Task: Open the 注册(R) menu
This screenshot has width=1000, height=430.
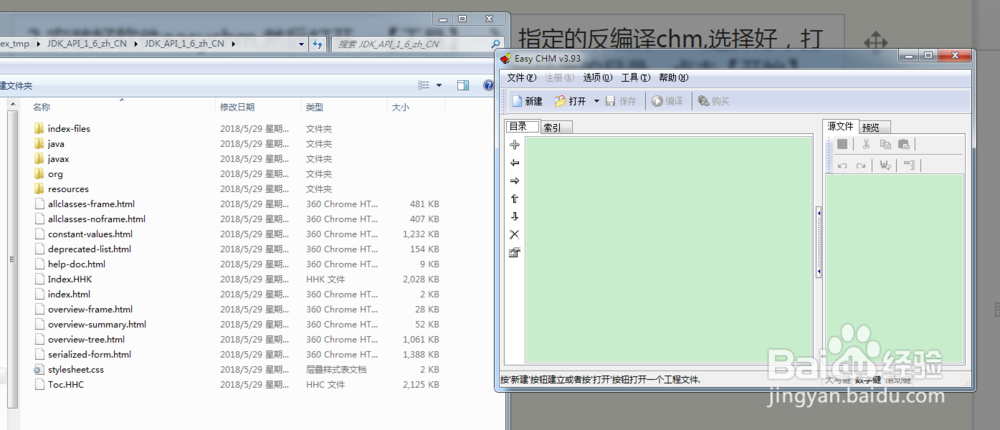Action: (x=559, y=78)
